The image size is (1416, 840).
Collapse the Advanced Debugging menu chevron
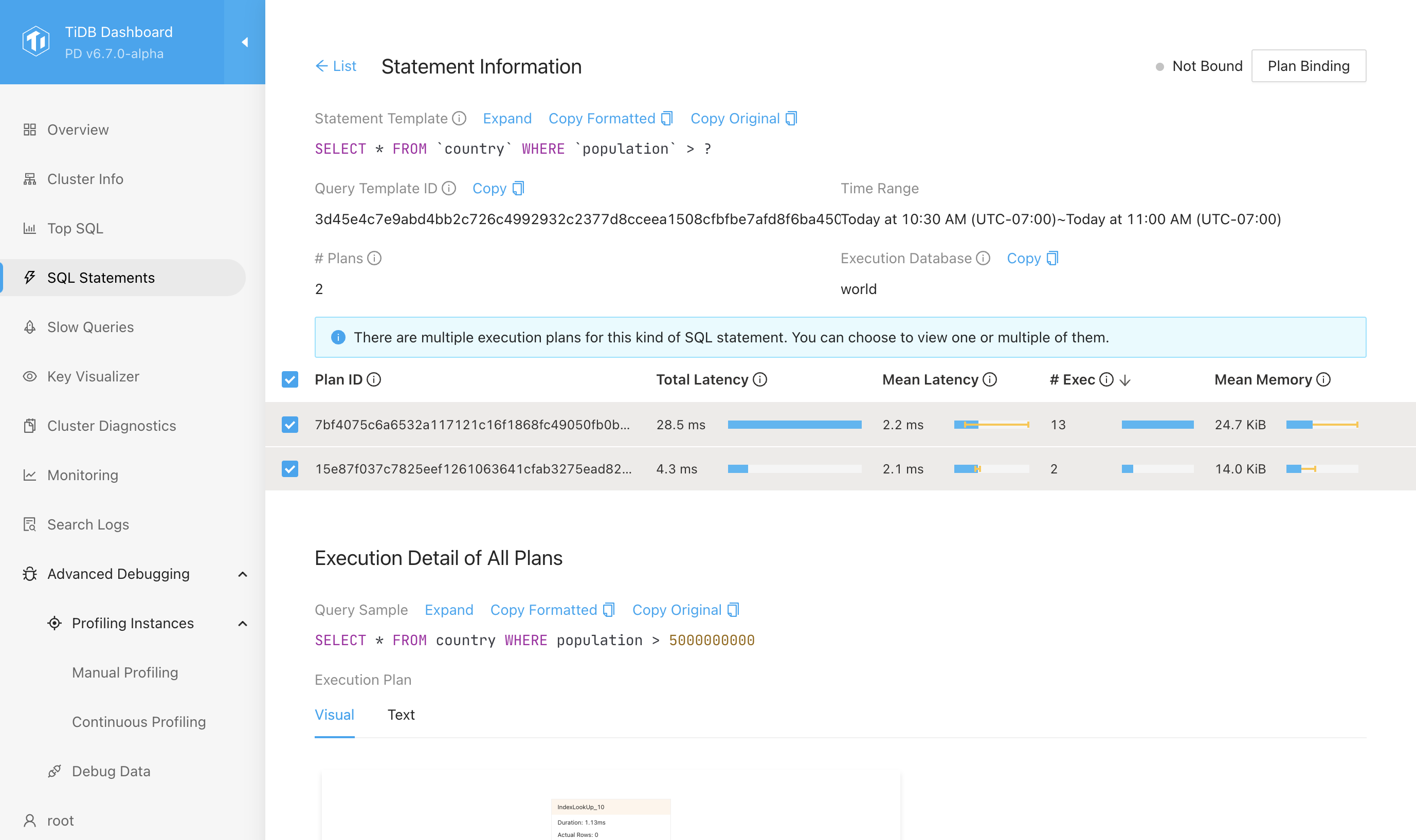point(243,574)
